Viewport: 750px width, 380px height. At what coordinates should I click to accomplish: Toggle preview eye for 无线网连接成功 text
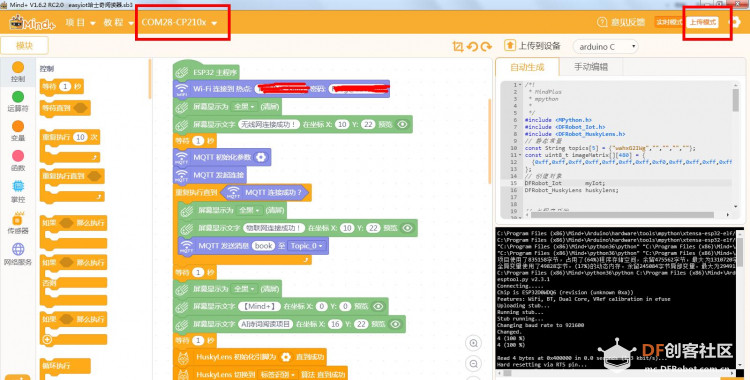tap(403, 124)
